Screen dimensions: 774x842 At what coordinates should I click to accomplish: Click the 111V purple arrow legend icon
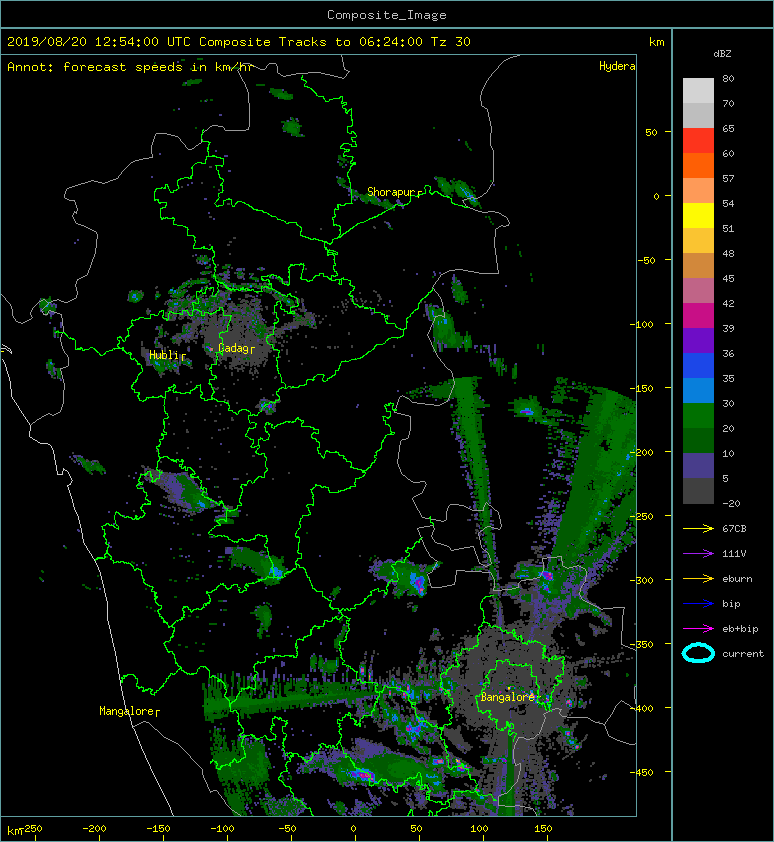point(698,554)
